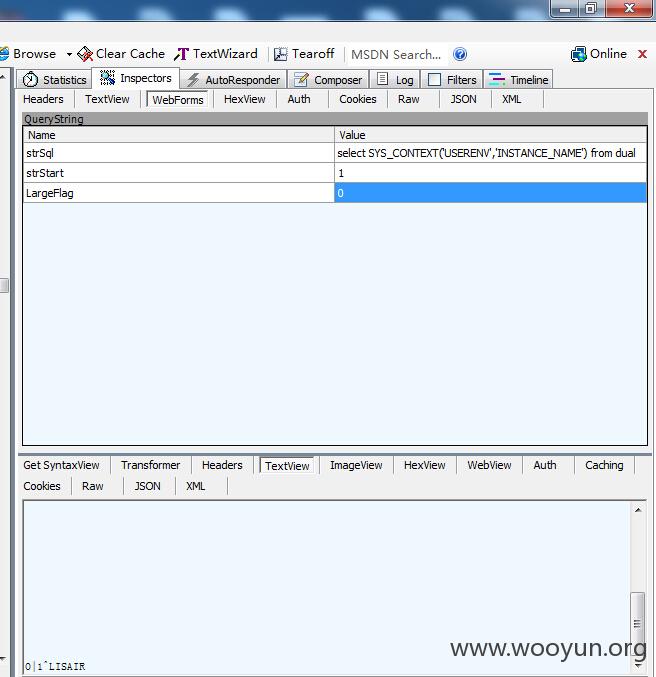Select the request XML inspector tab
The width and height of the screenshot is (656, 677).
[511, 99]
